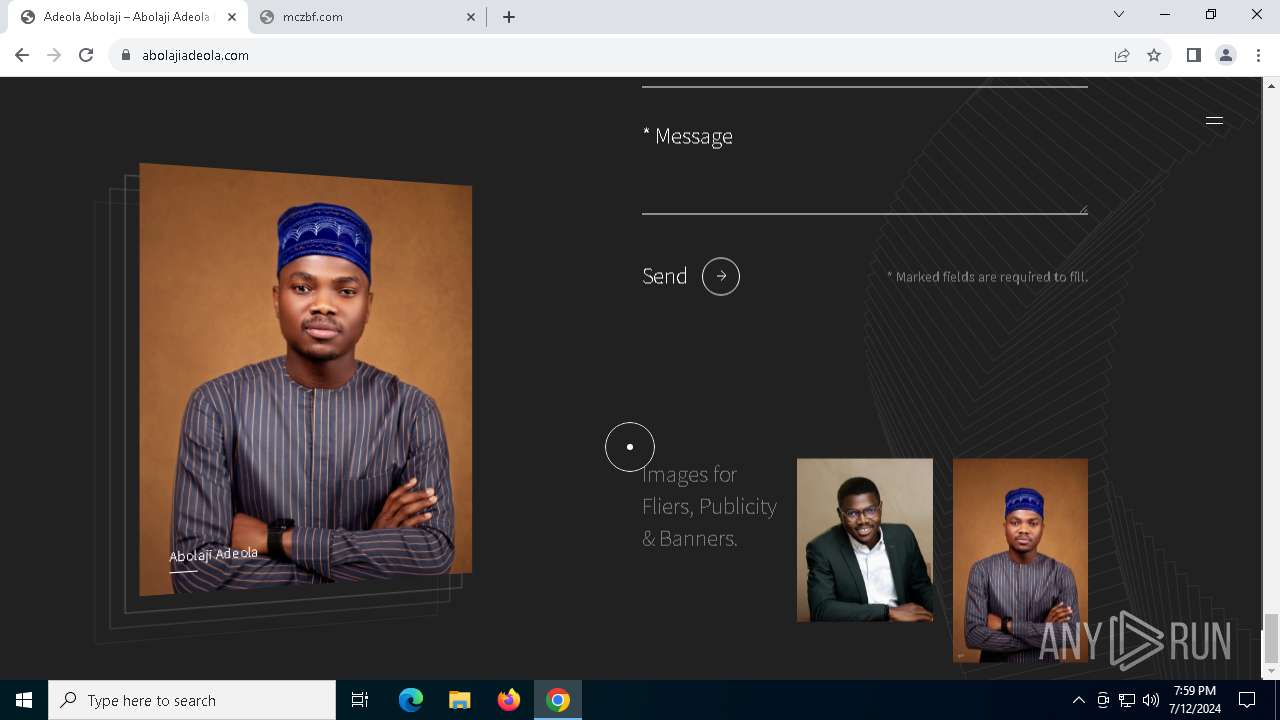Toggle the browser side panel icon
This screenshot has width=1280, height=720.
click(1193, 55)
